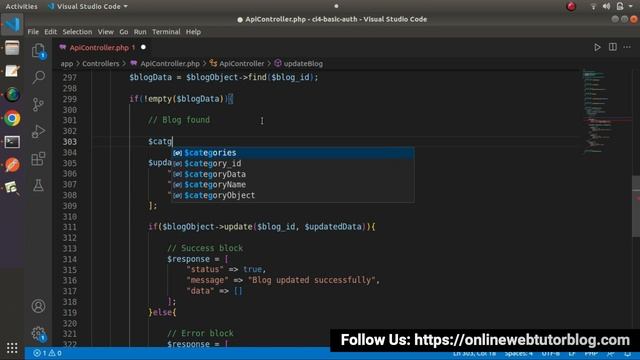The image size is (640, 360).
Task: Click line number 311 in gutter
Action: 69,227
